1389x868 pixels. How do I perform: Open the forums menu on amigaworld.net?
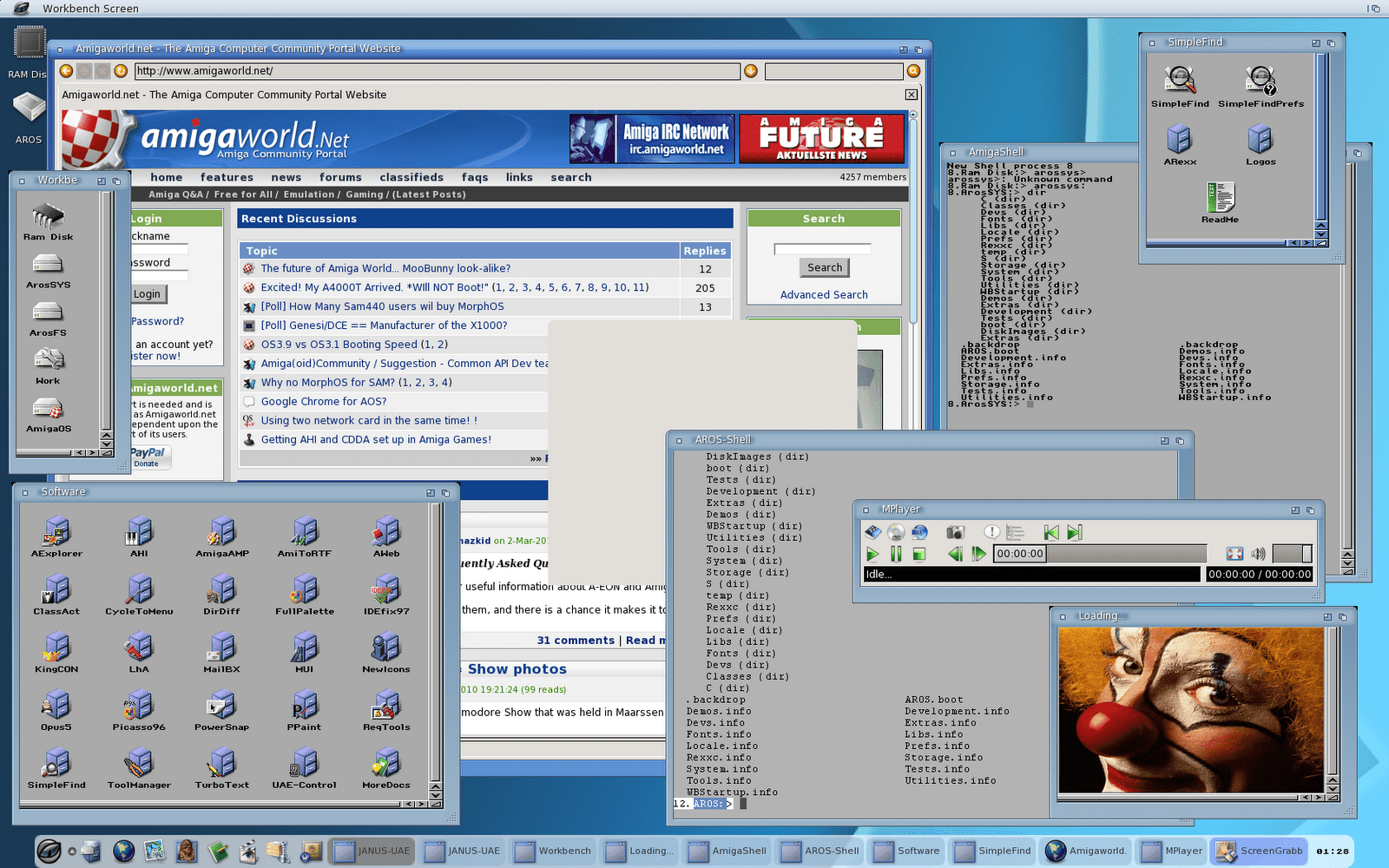tap(340, 177)
